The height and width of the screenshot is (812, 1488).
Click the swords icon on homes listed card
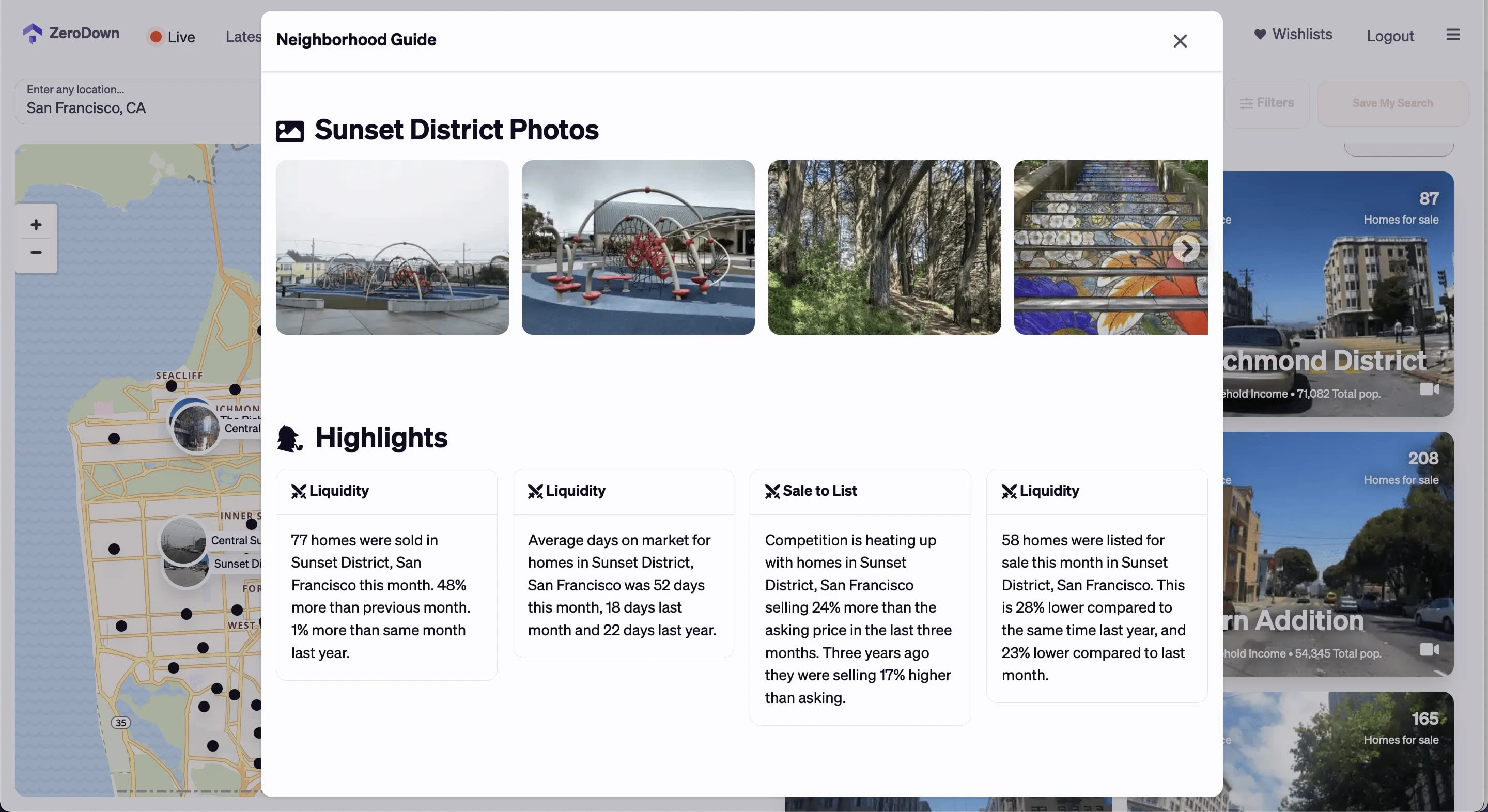[x=1009, y=491]
